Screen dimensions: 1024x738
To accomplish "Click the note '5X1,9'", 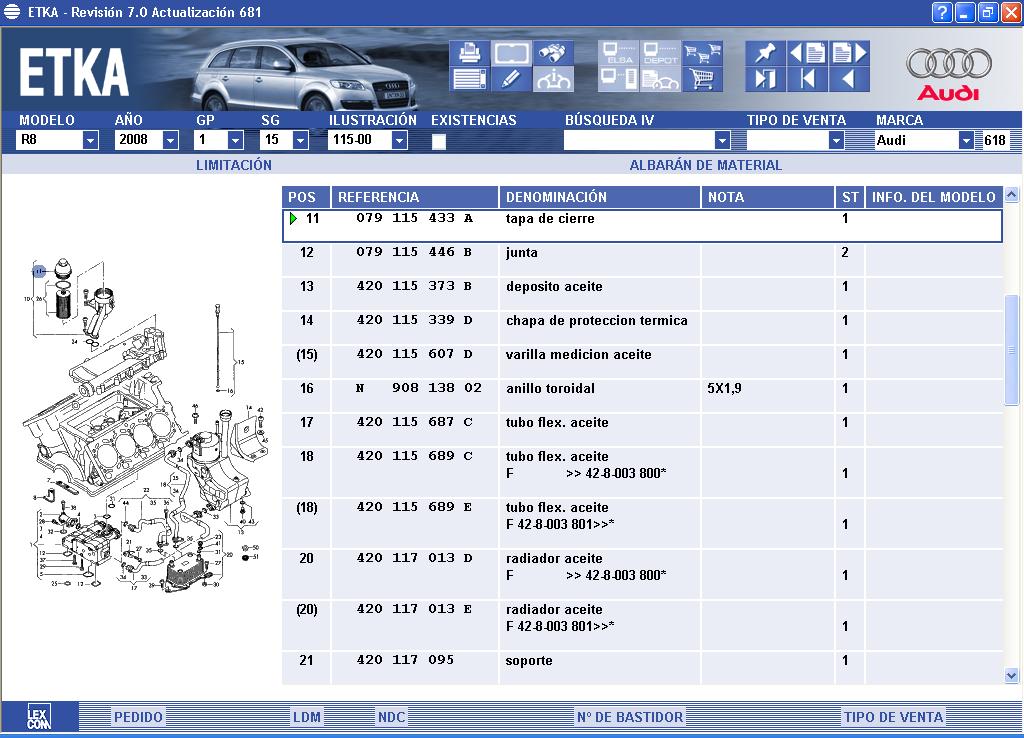I will click(x=724, y=389).
